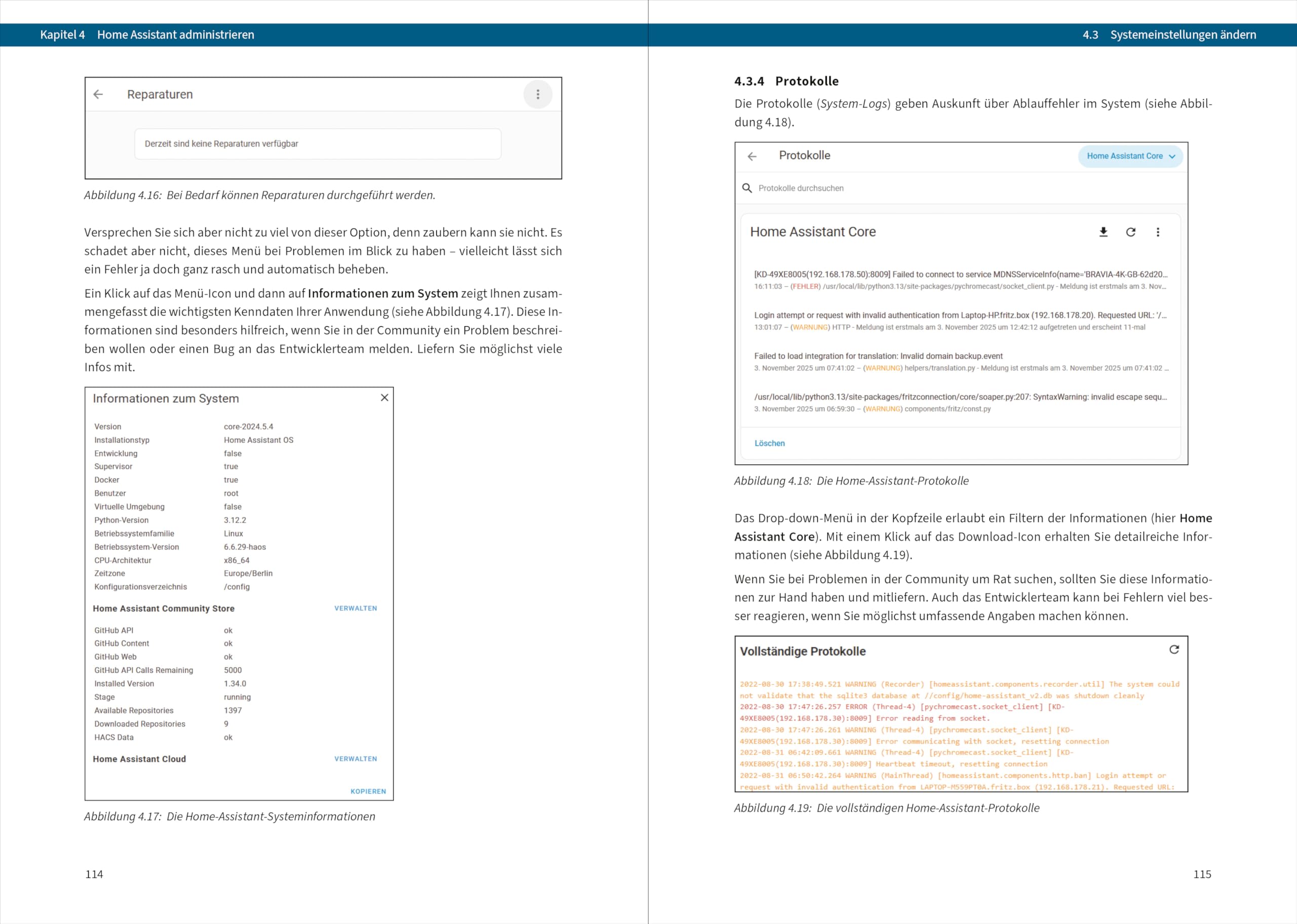Click the Entwicklung row label
1297x924 pixels.
click(x=116, y=453)
